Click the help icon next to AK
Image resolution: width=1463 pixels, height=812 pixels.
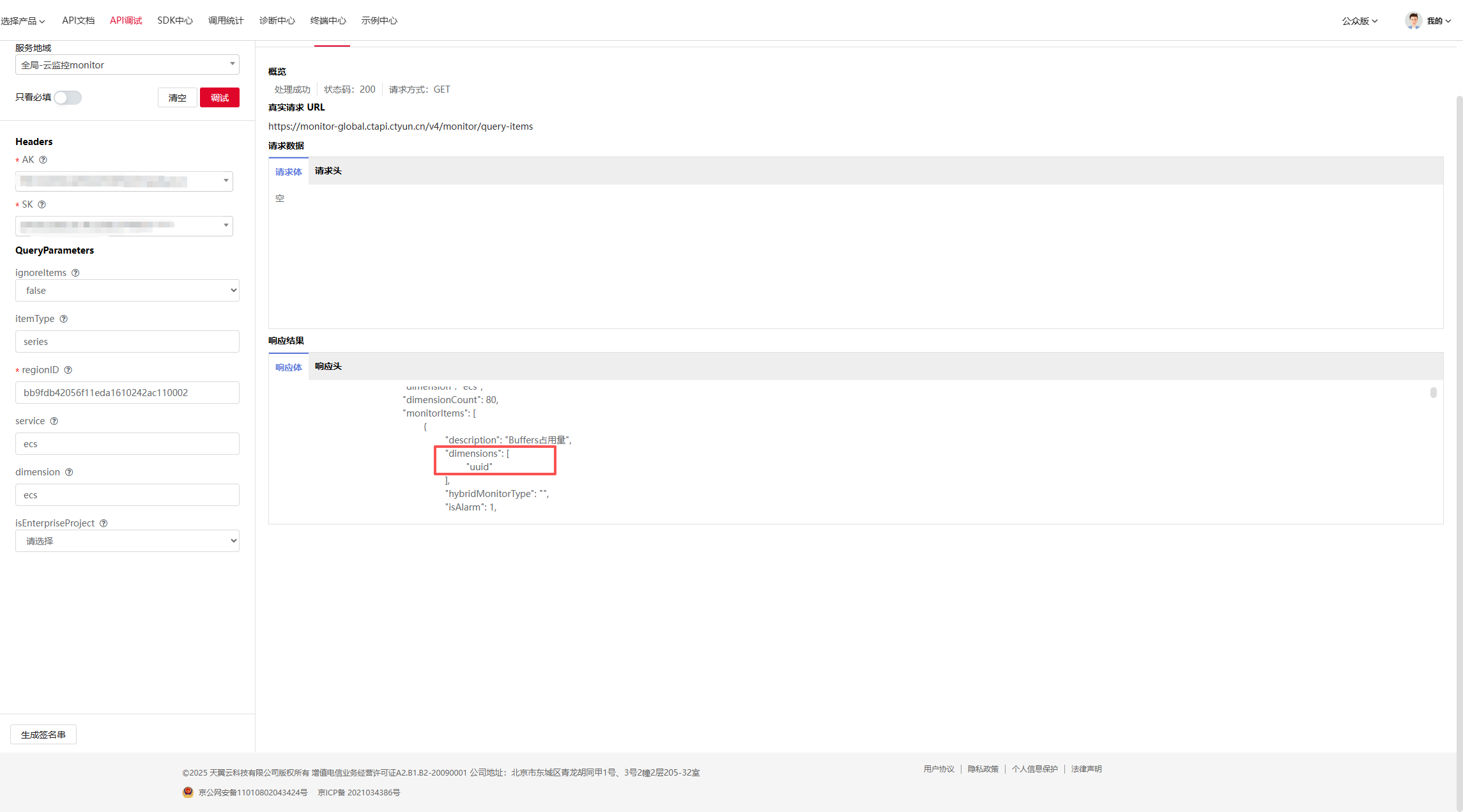43,160
